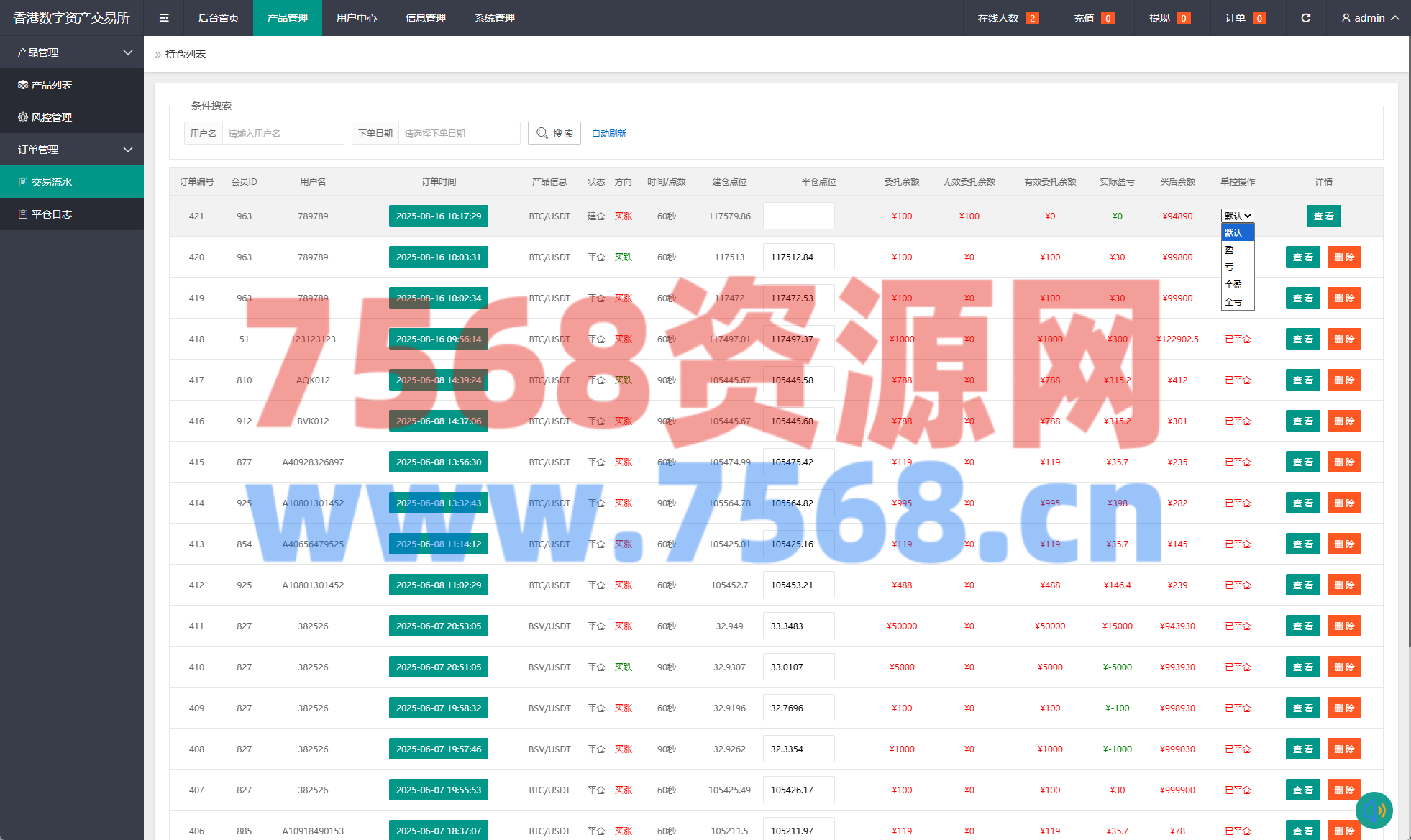This screenshot has width=1411, height=840.
Task: Open 产品列表 sidebar item with layers icon
Action: point(51,85)
